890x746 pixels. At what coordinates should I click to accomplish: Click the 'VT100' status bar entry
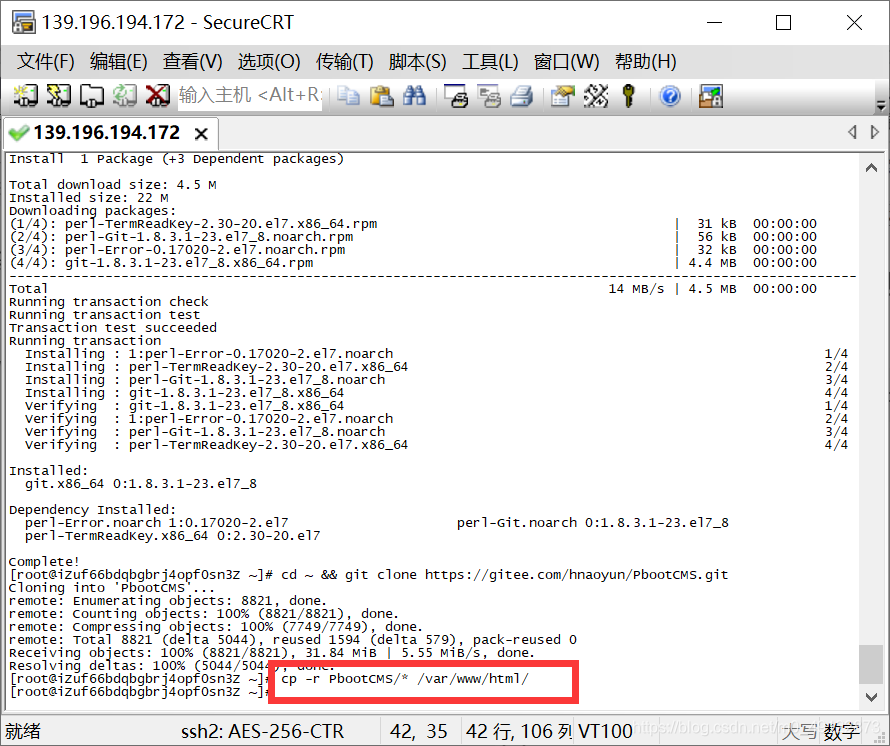tap(604, 731)
